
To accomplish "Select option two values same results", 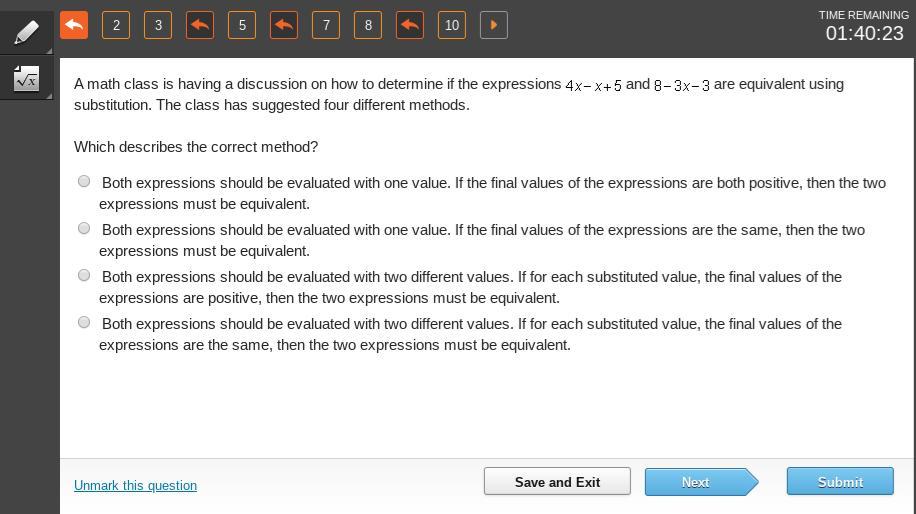I will tap(84, 322).
